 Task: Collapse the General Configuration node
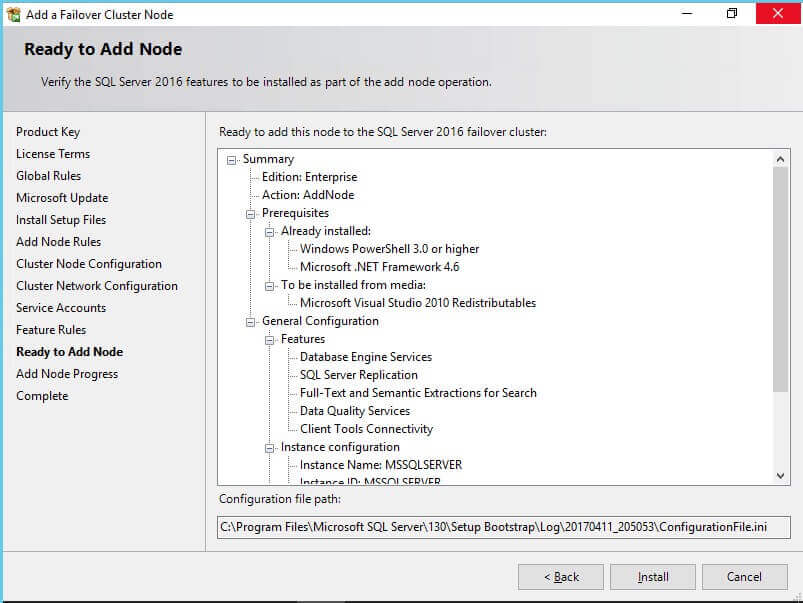click(x=250, y=322)
